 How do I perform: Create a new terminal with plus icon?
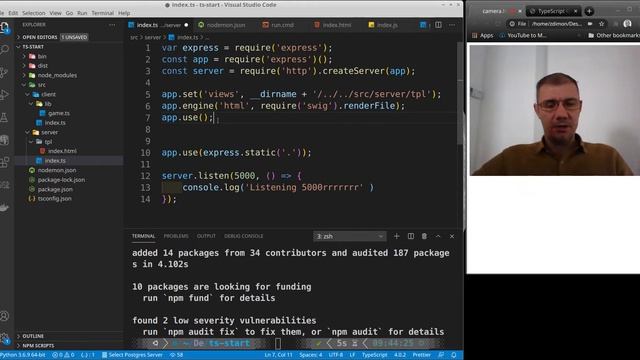[x=396, y=236]
